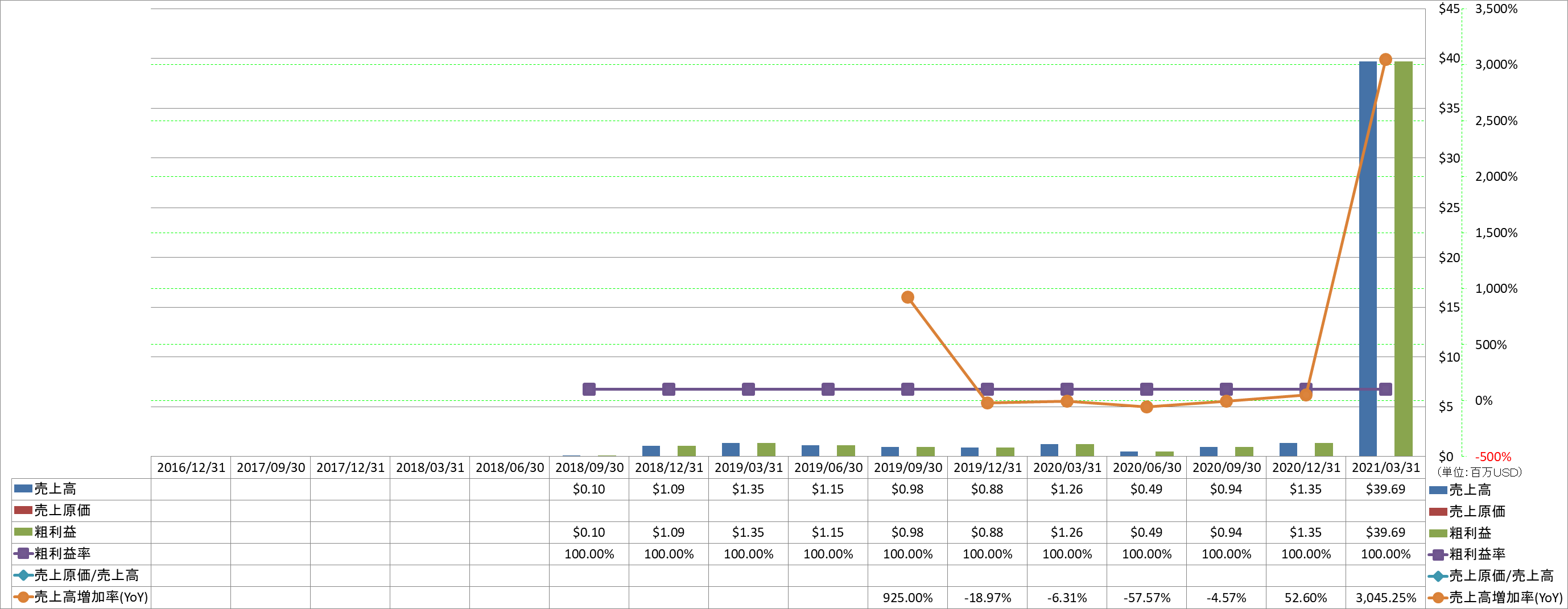This screenshot has width=1568, height=609.
Task: Click the $0.49 cell in the 売上高 row
Action: [1147, 489]
